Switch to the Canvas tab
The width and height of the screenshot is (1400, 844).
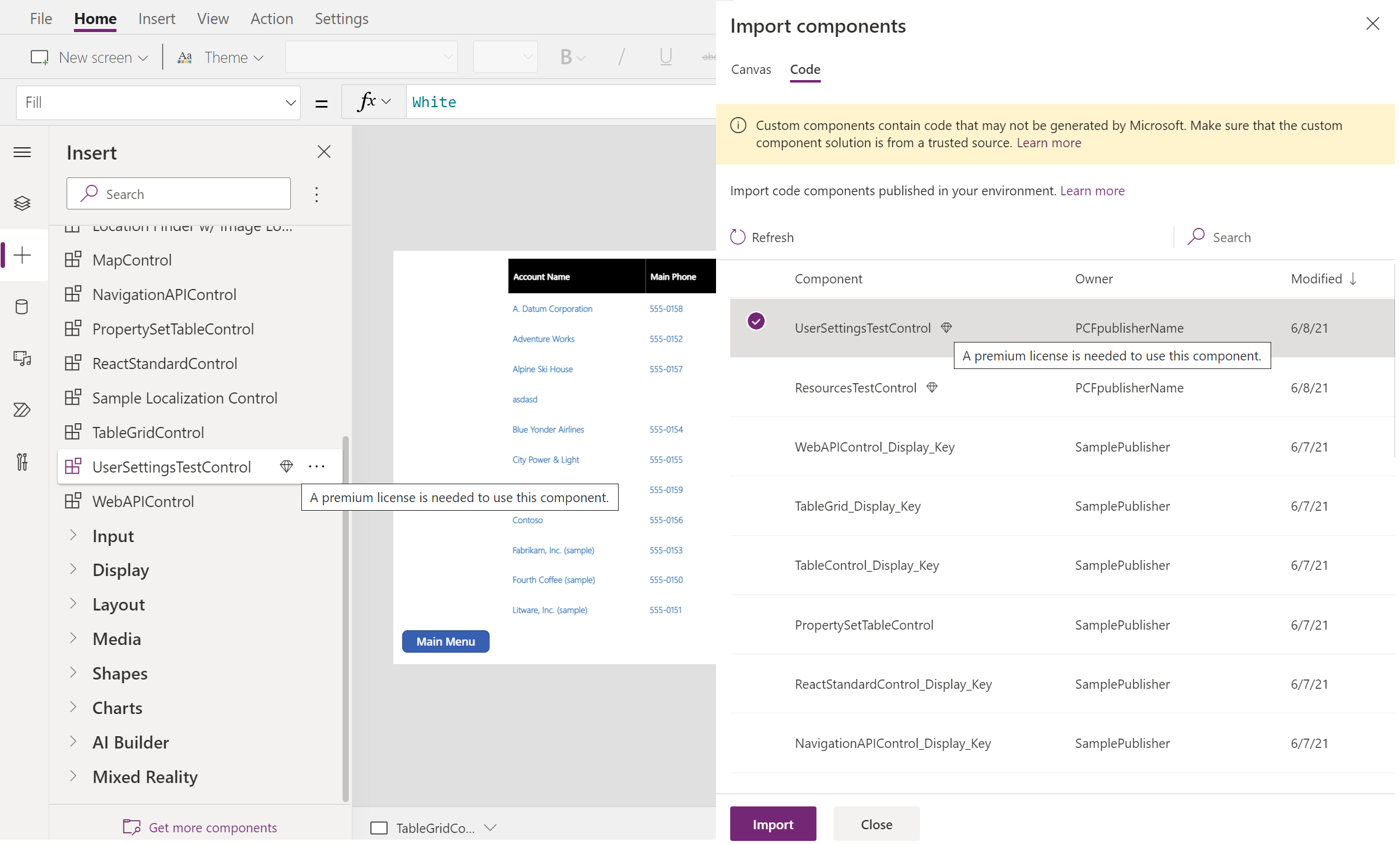(x=751, y=70)
